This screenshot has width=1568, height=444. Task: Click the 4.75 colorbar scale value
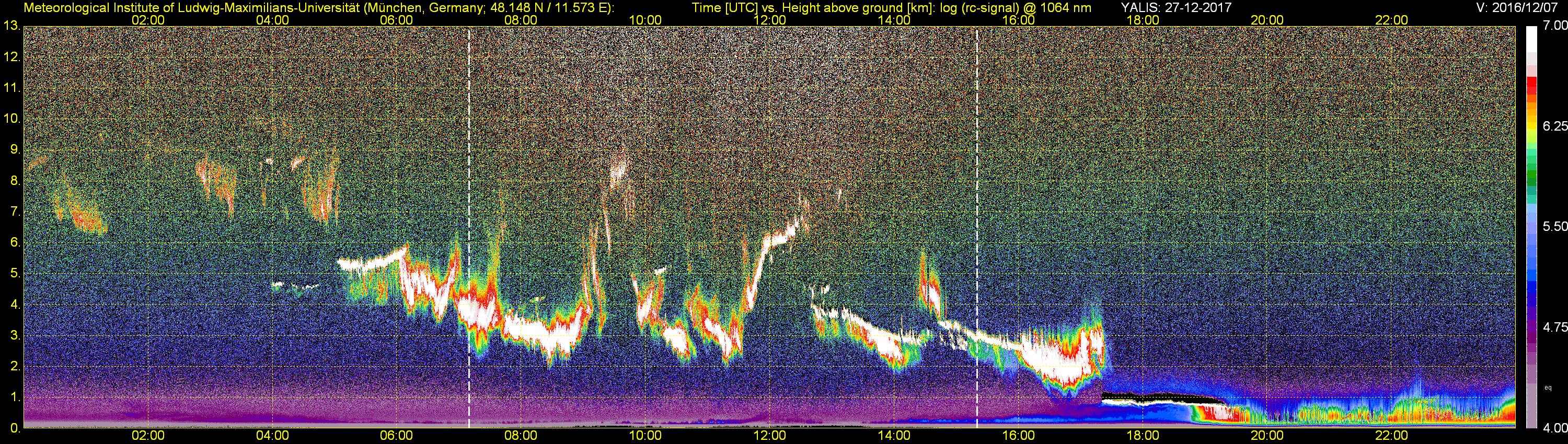point(1554,327)
